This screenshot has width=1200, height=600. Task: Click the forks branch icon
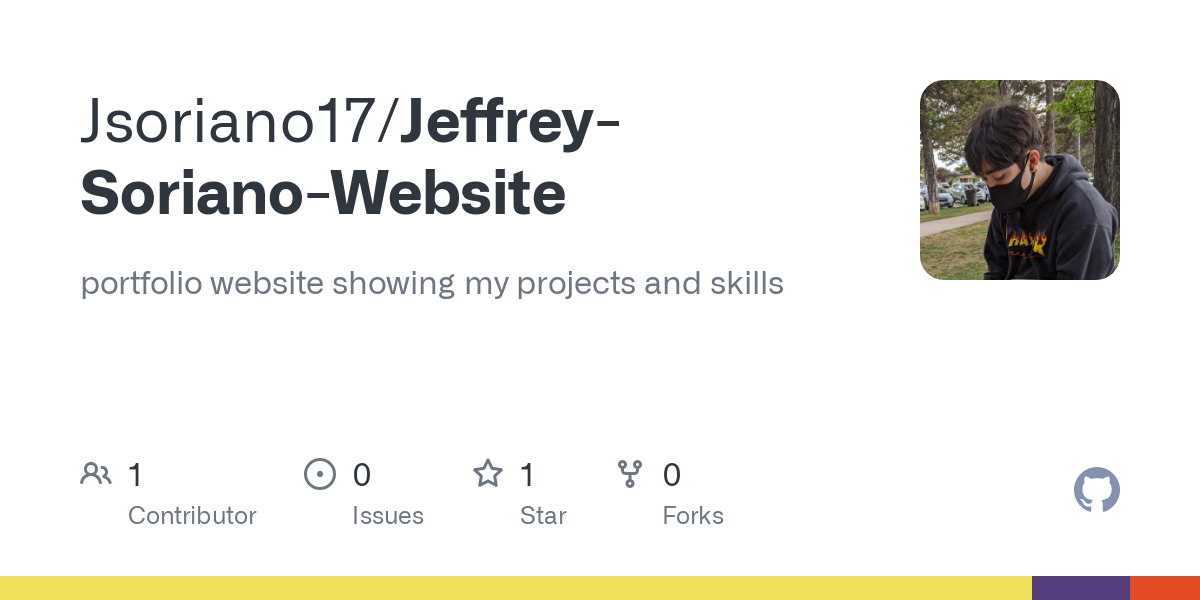click(x=630, y=474)
